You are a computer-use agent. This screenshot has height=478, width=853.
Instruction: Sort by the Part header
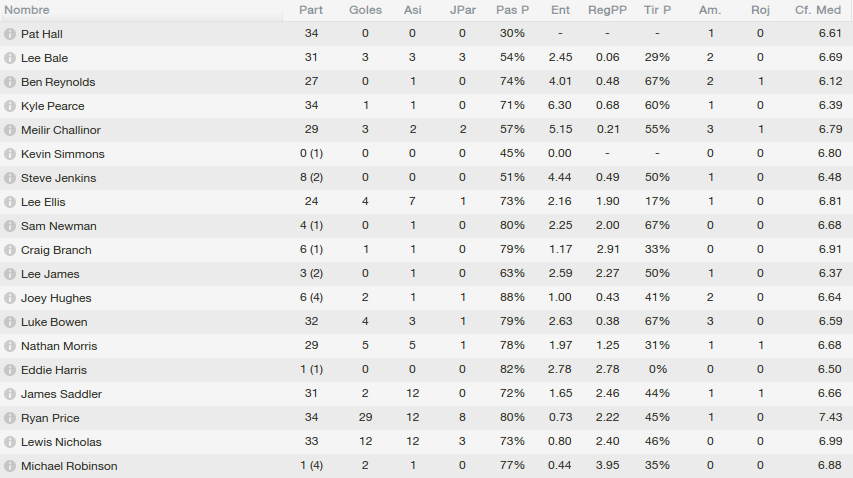[311, 10]
